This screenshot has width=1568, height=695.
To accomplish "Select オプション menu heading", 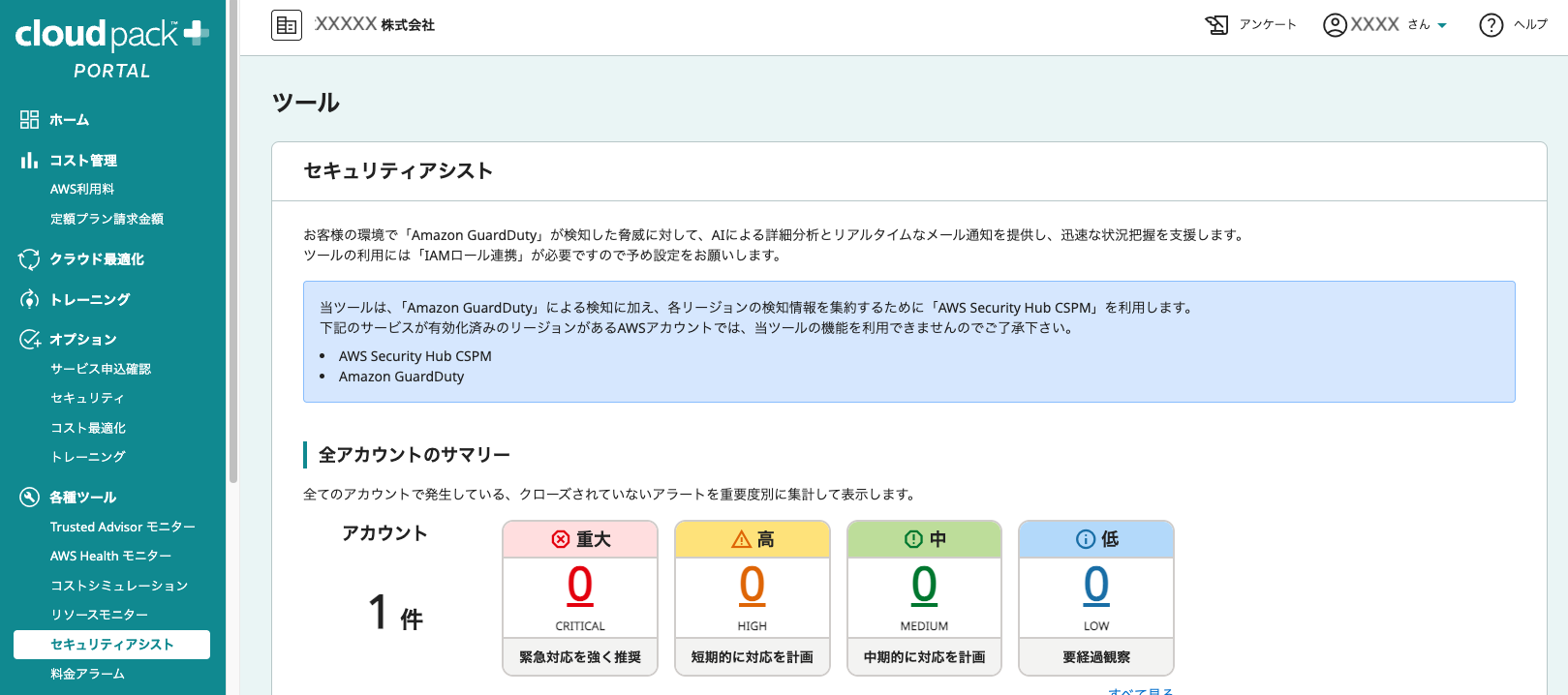I will pos(83,339).
